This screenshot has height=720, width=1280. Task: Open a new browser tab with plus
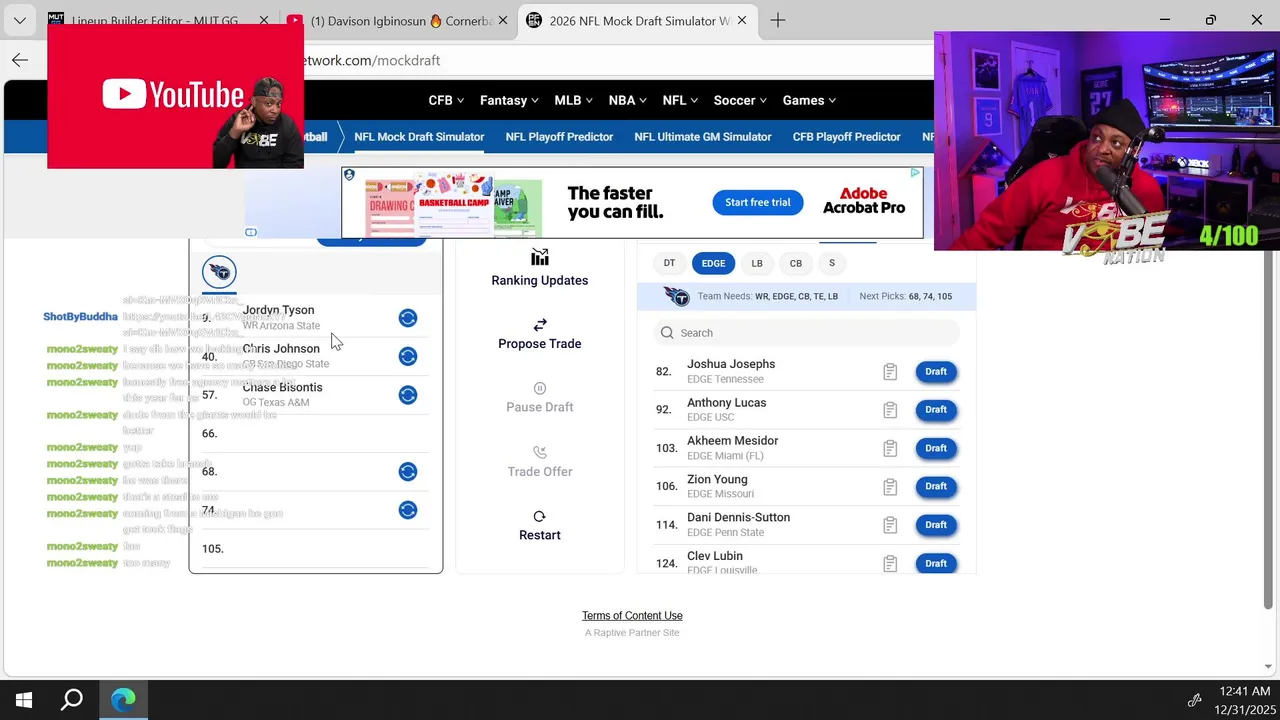(x=778, y=20)
